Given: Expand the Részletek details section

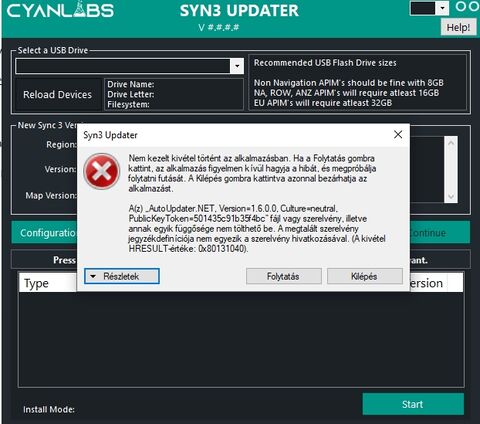Looking at the screenshot, I should [122, 276].
